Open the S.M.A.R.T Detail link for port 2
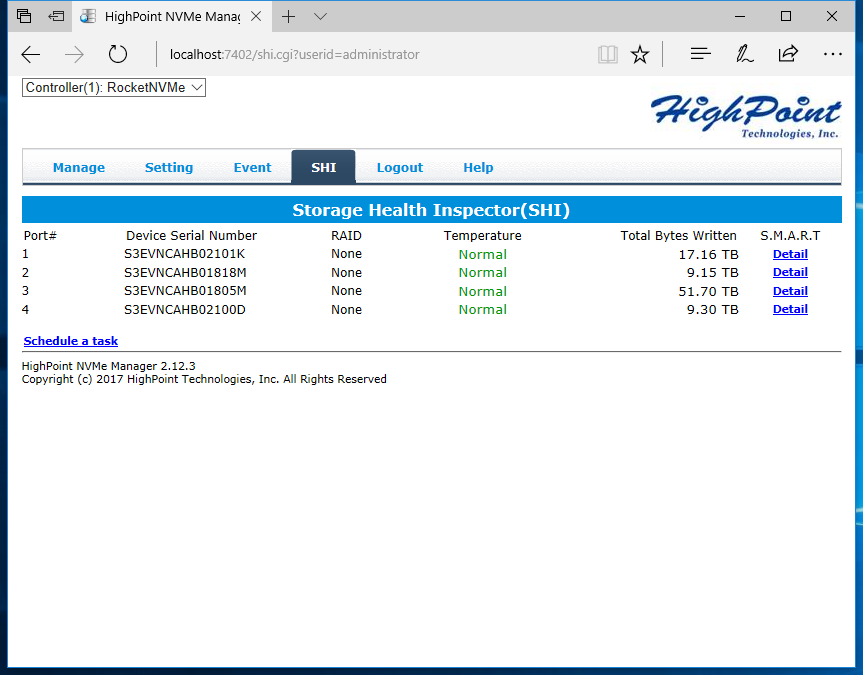The height and width of the screenshot is (675, 863). tap(790, 272)
